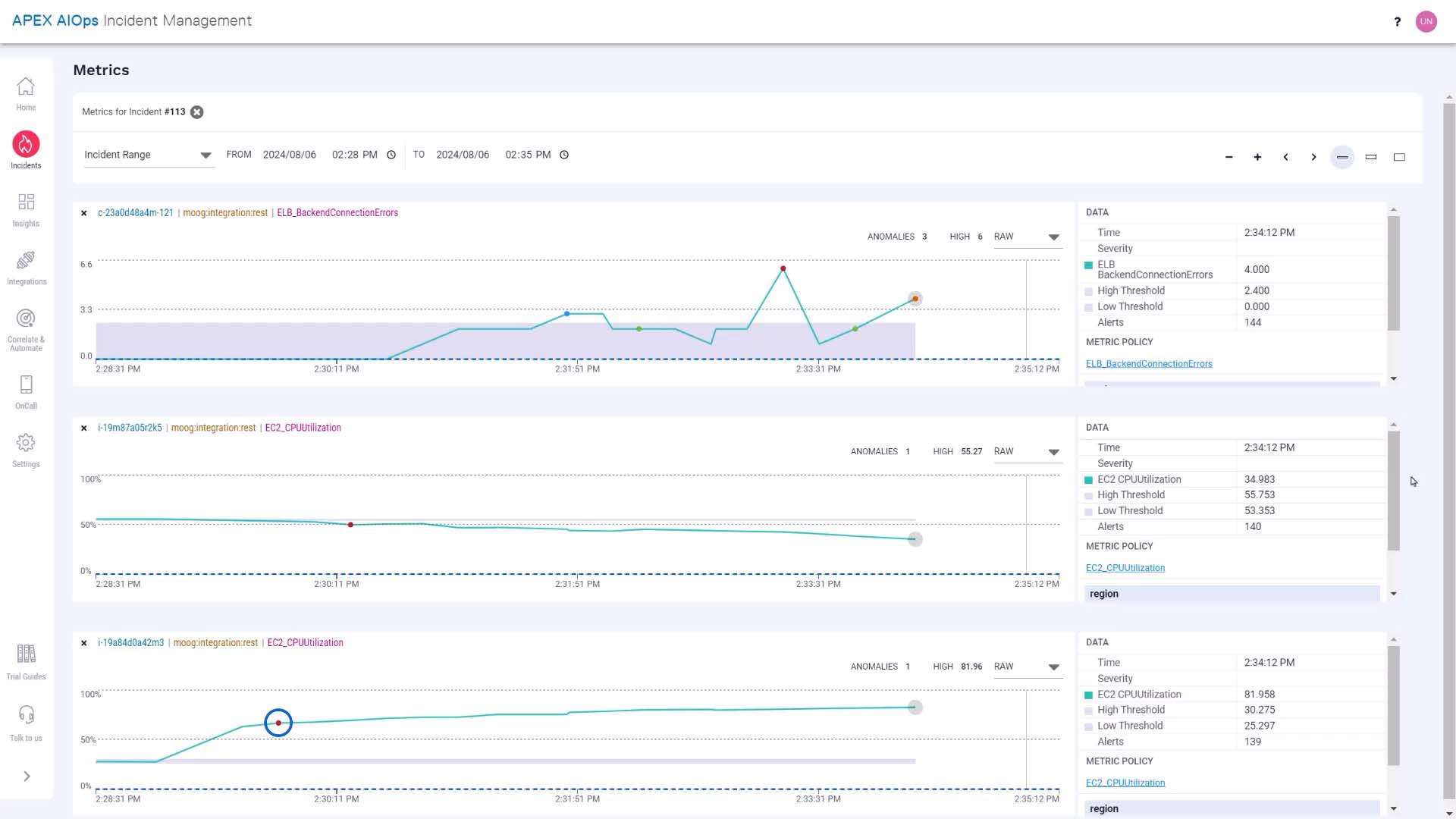Click circled red anomaly on i-19a84d0a42m3 chart
This screenshot has height=819, width=1456.
pos(278,723)
